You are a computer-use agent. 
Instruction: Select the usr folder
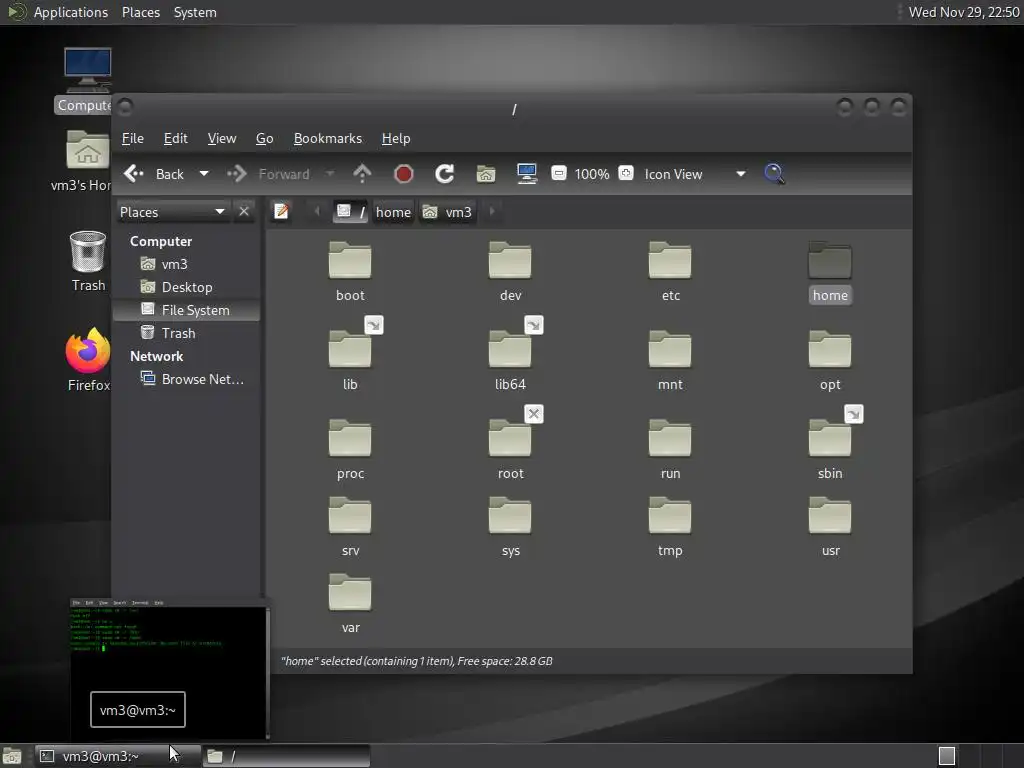pyautogui.click(x=830, y=526)
